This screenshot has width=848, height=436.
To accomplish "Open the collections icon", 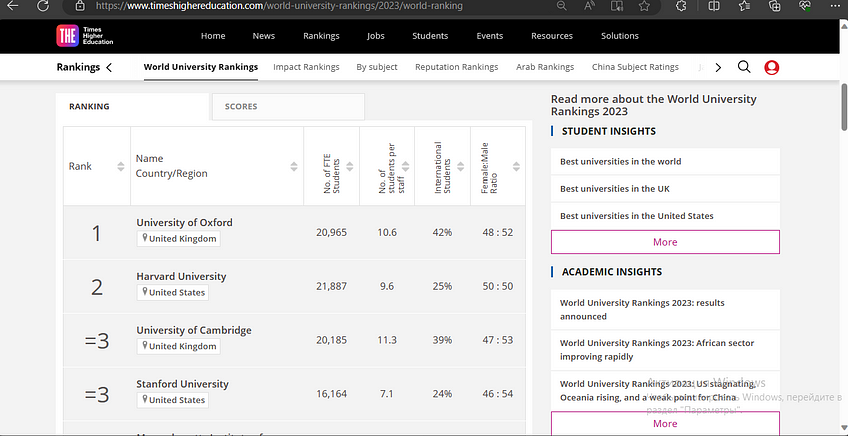I will pyautogui.click(x=775, y=5).
